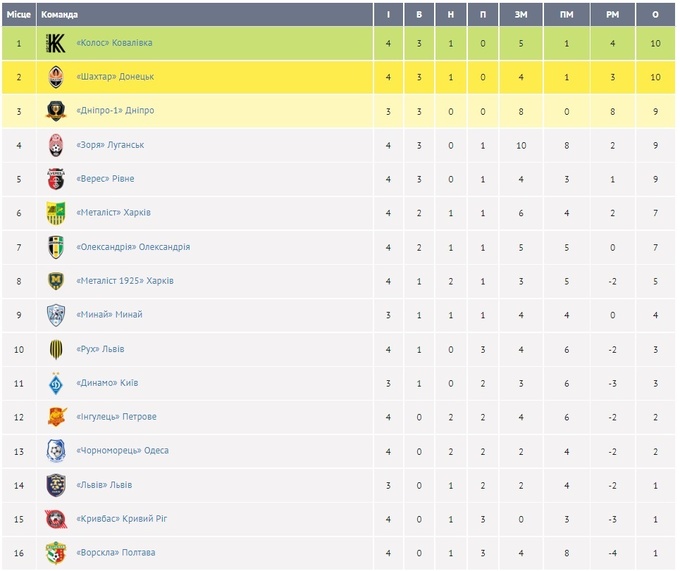The image size is (680, 571).
Task: Click the Veres Rivne club logo
Action: click(x=56, y=179)
